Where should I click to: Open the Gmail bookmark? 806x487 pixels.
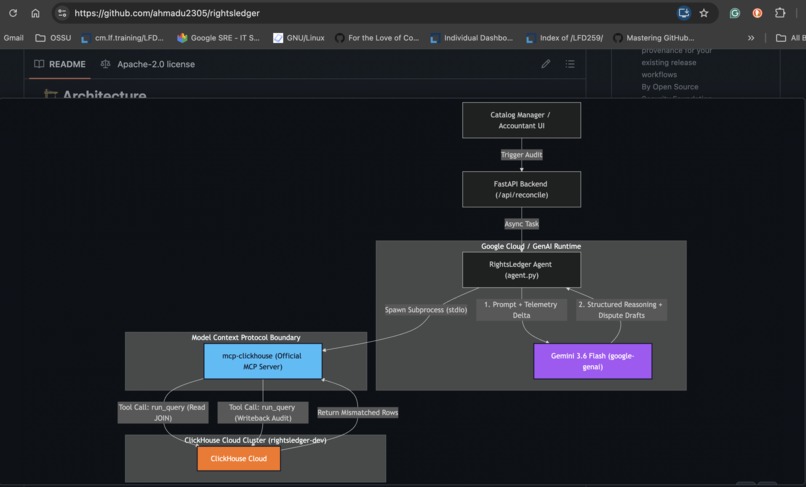click(x=13, y=38)
